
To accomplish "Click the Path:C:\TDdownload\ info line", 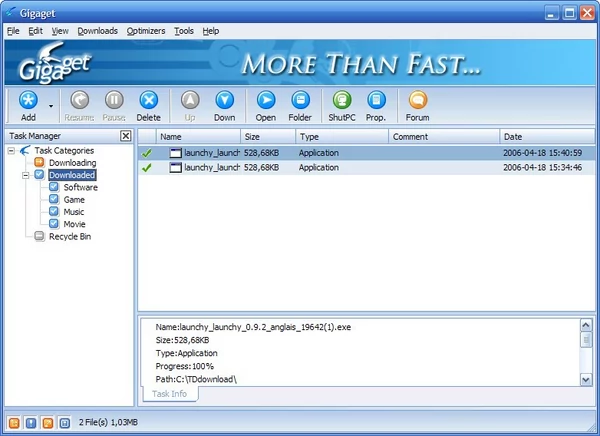I will click(196, 379).
